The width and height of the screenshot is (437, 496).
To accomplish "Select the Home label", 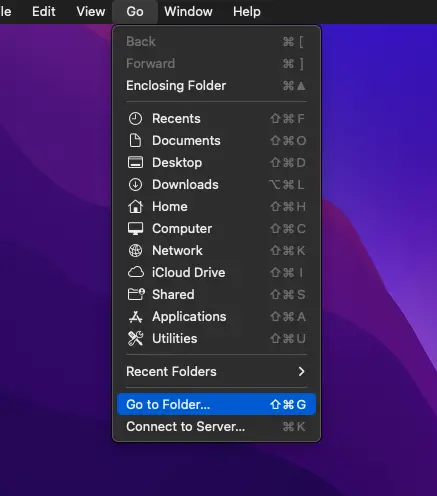I will (x=170, y=207).
